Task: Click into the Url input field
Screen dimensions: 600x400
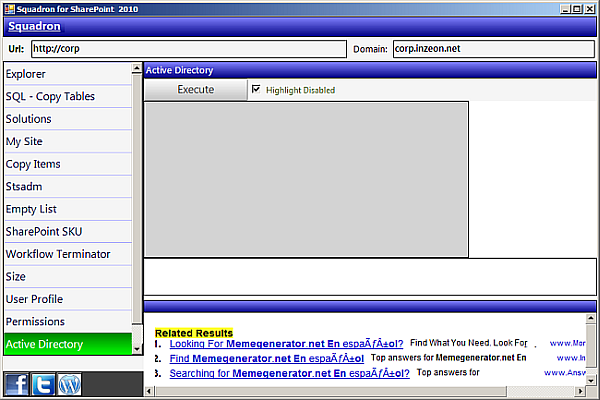Action: [x=189, y=49]
